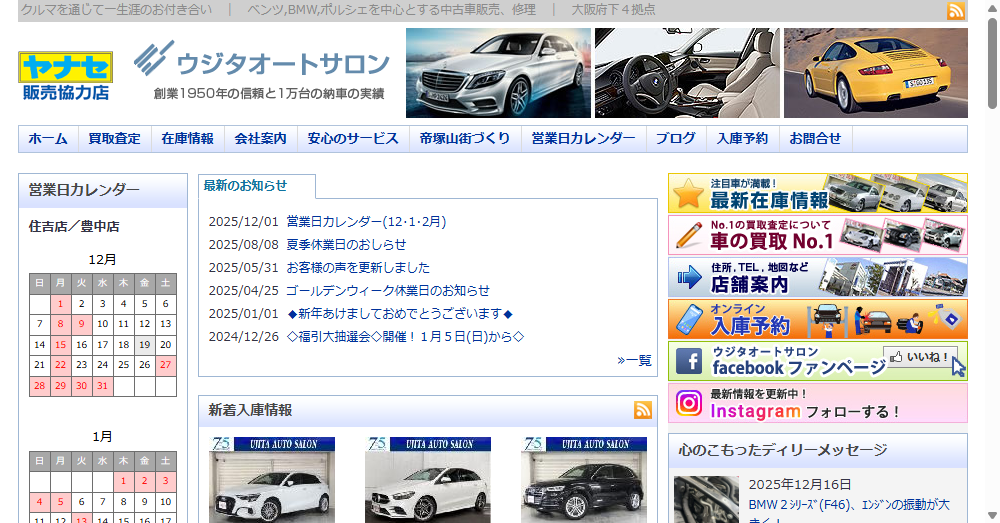The height and width of the screenshot is (523, 1000).
Task: Open the 店舗案内 arrow banner
Action: [x=817, y=278]
